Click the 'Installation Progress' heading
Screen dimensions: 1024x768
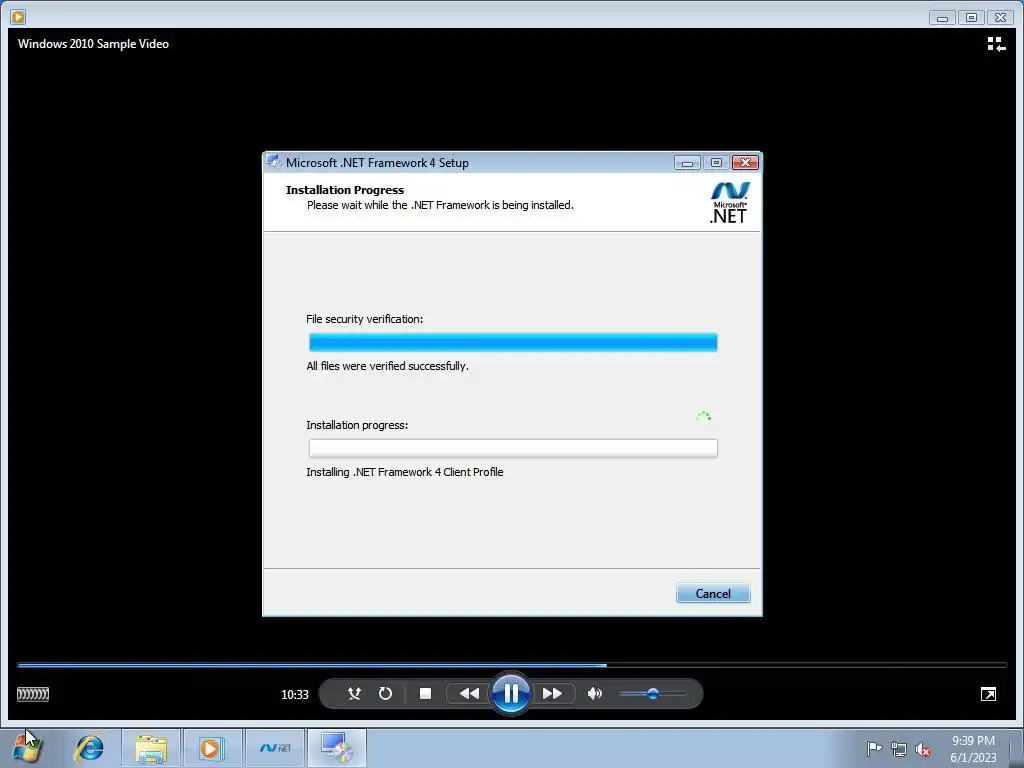(x=345, y=190)
